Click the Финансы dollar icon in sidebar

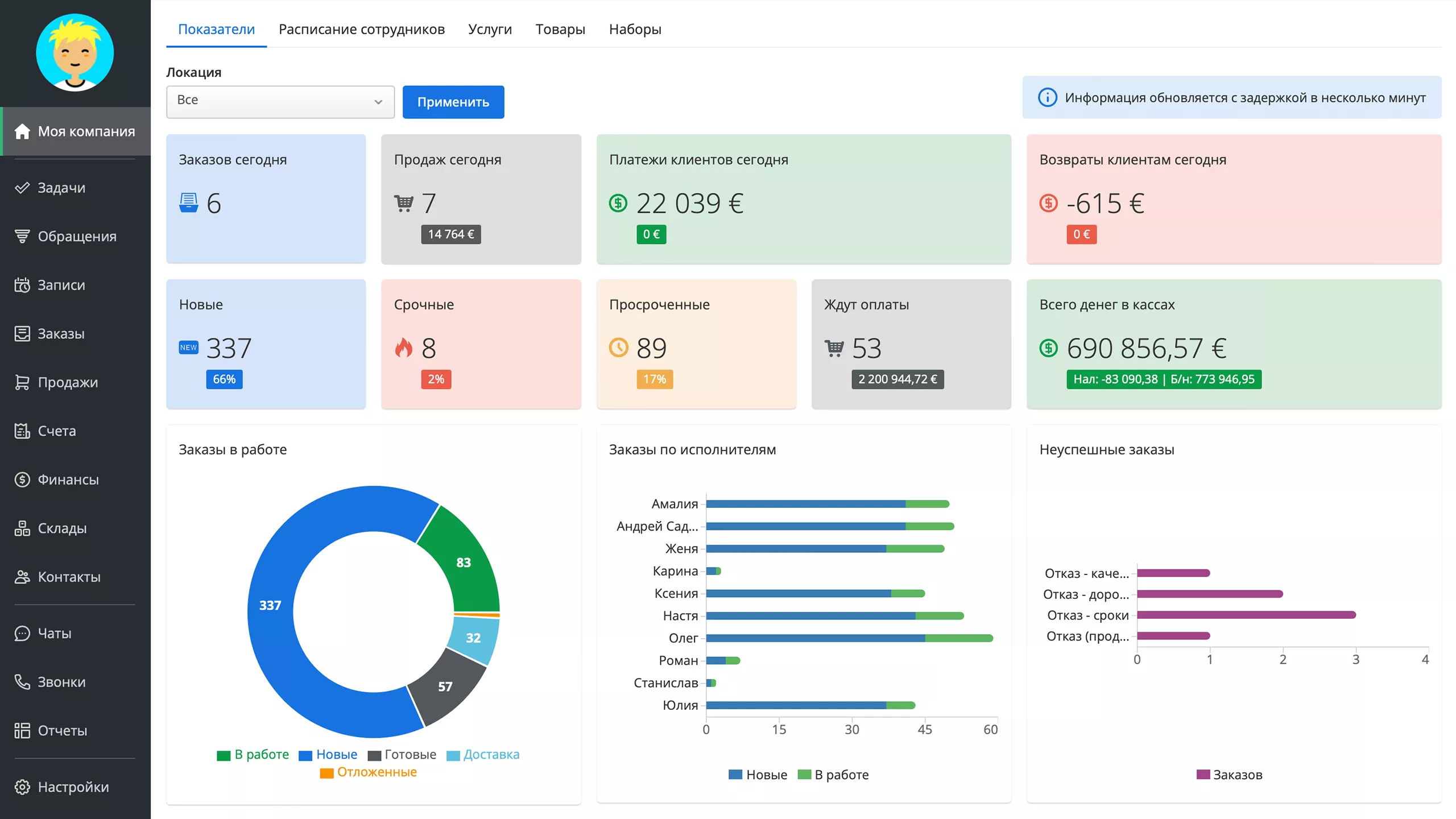22,479
